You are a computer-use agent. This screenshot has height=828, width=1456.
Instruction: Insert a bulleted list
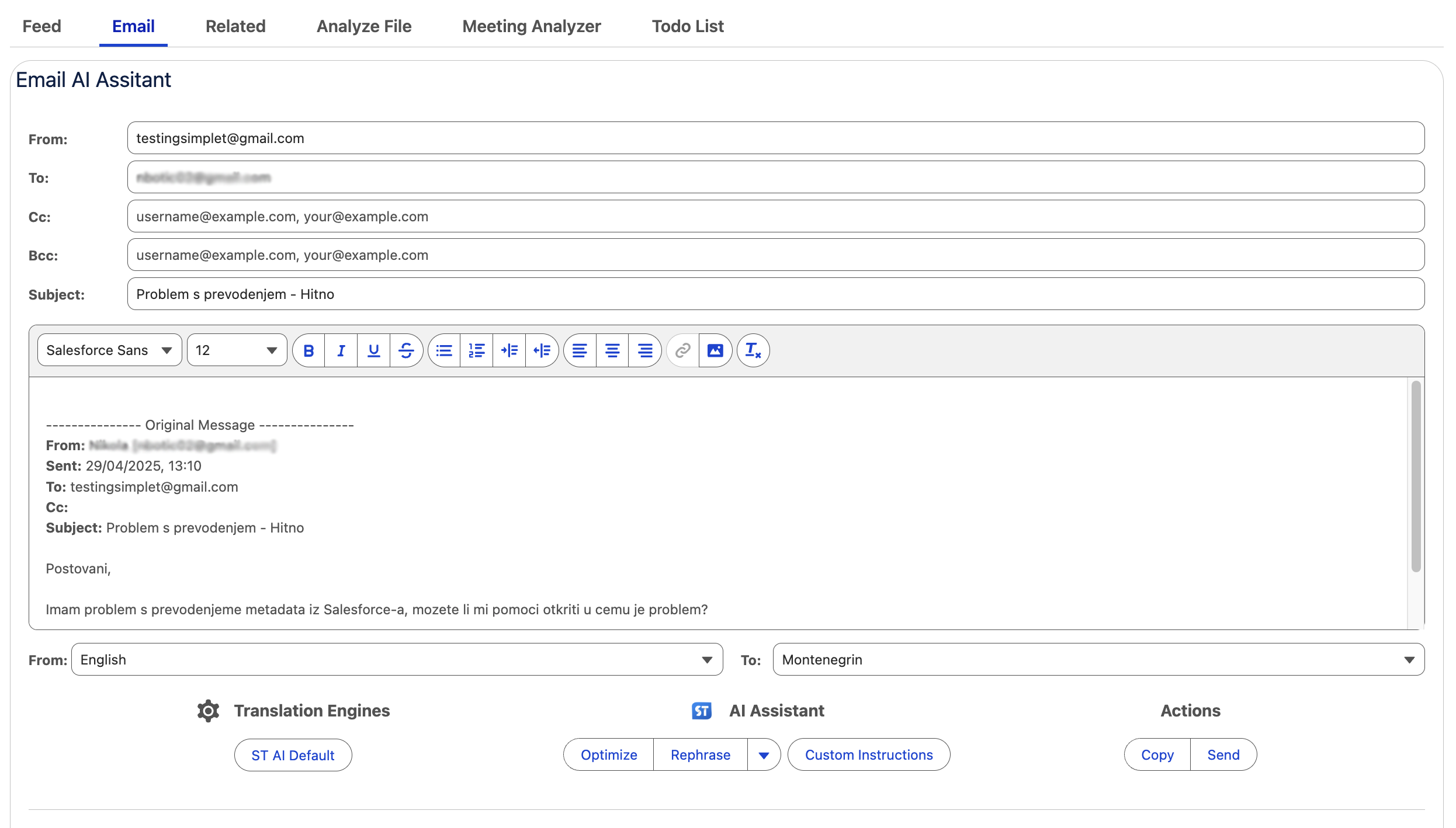[x=444, y=350]
